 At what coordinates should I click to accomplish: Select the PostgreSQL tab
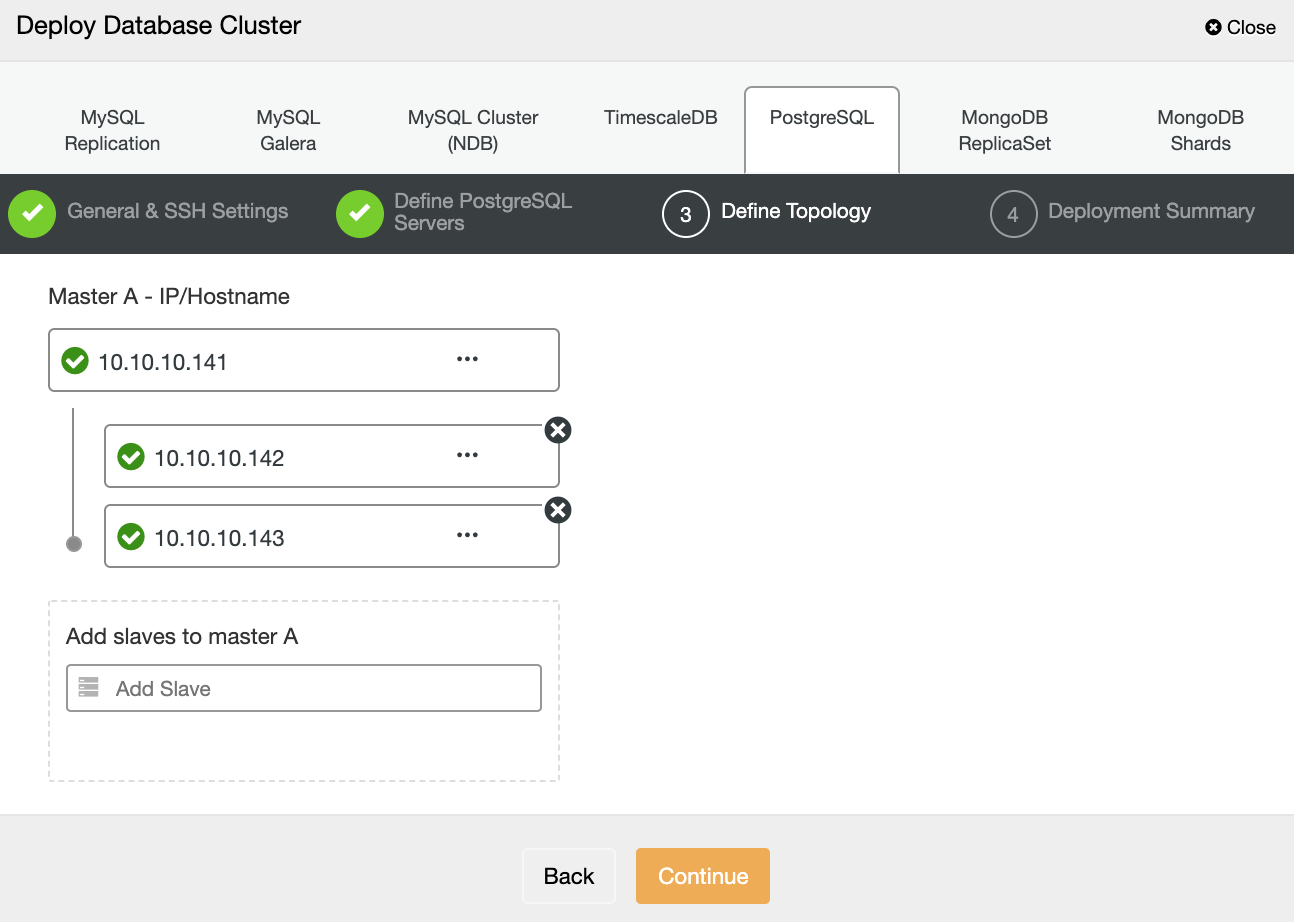tap(822, 130)
